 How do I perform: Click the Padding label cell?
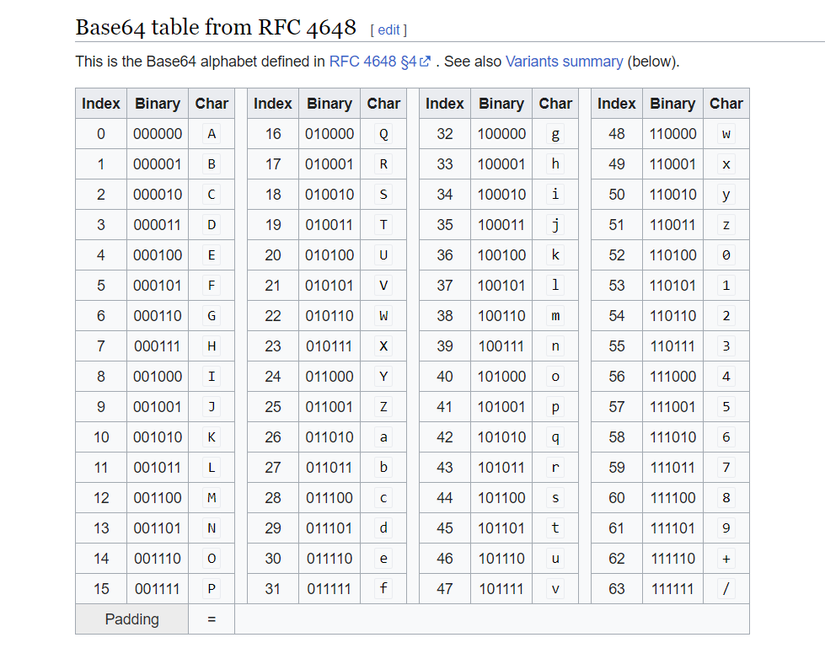coord(132,619)
